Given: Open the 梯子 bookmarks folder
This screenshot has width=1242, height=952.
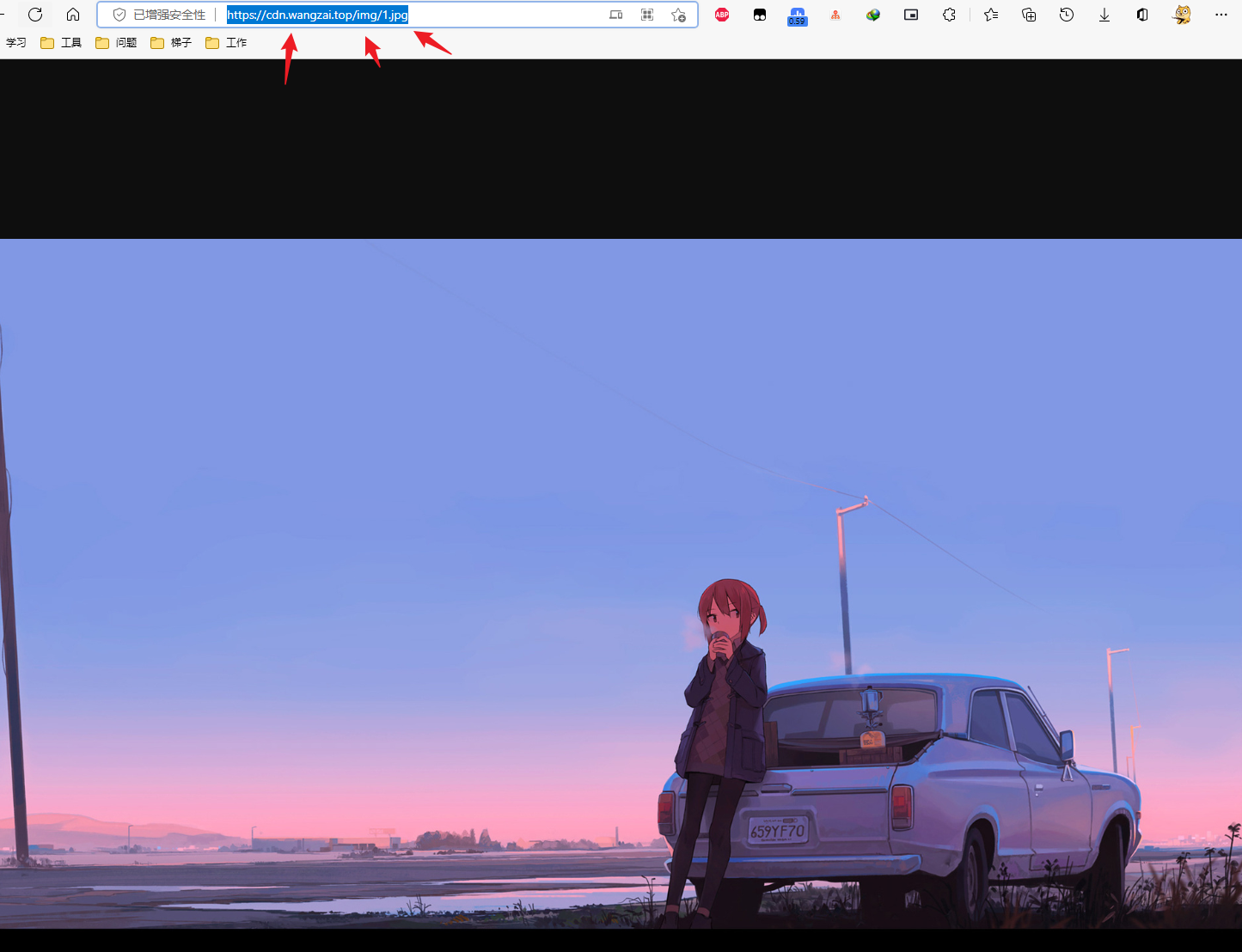Looking at the screenshot, I should tap(171, 42).
